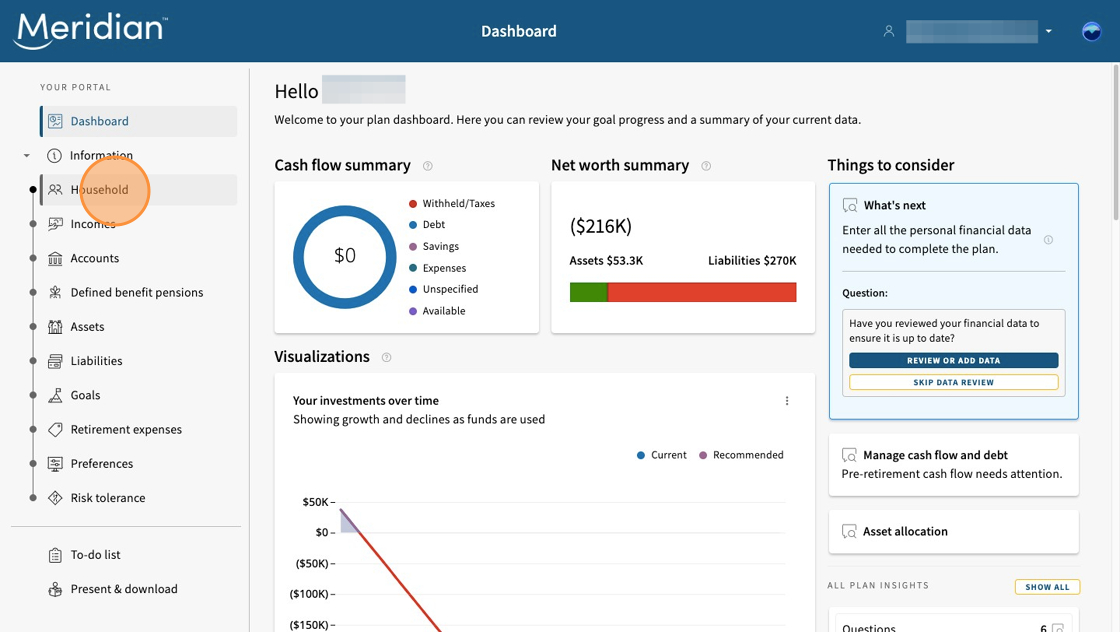
Task: Select the Defined benefit pensions icon
Action: 55,293
